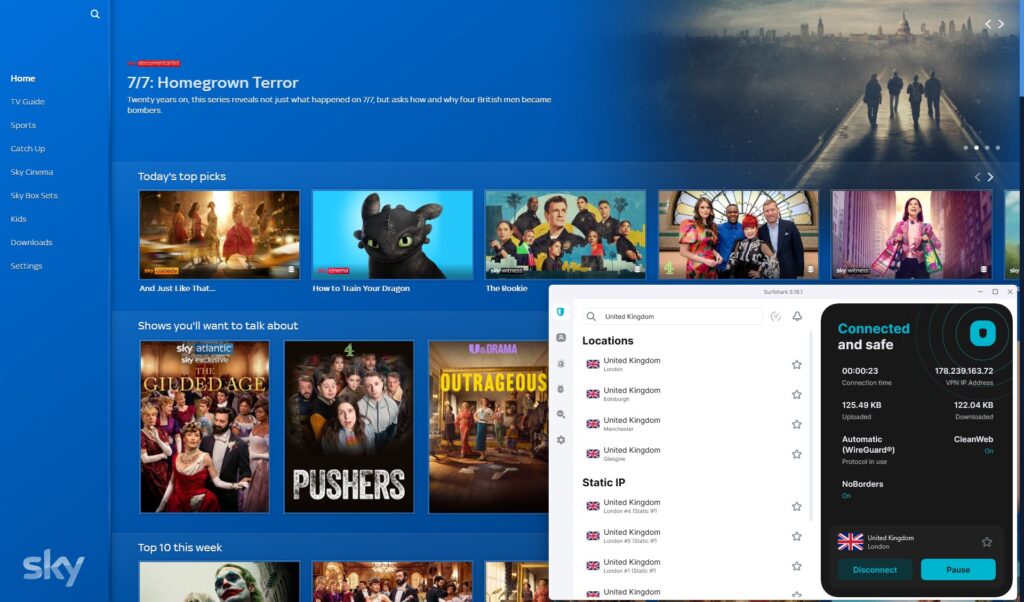This screenshot has width=1024, height=602.
Task: Open the Outrageous poster
Action: [x=488, y=426]
